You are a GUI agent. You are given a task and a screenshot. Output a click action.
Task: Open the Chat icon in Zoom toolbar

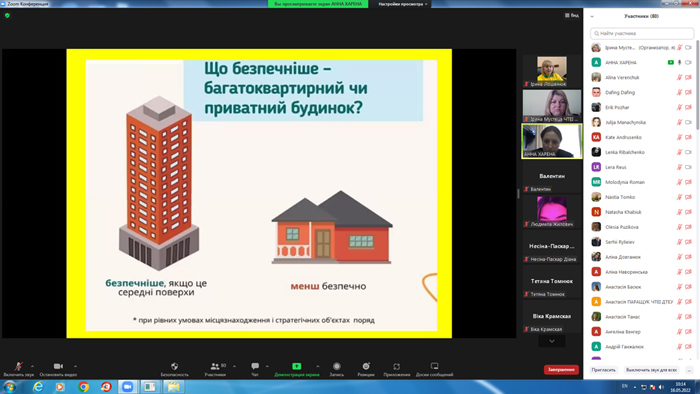(x=255, y=366)
